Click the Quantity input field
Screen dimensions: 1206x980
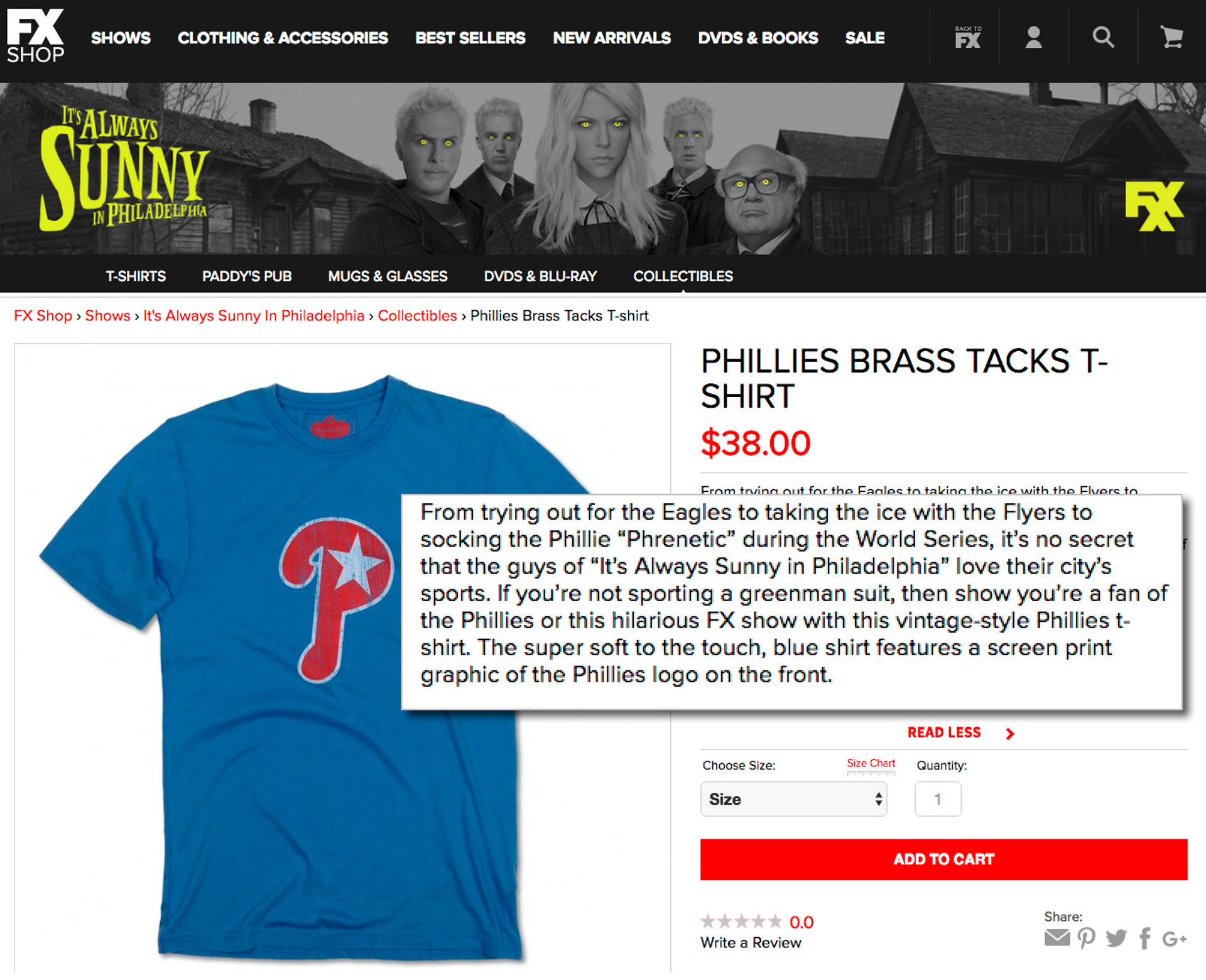[x=938, y=799]
